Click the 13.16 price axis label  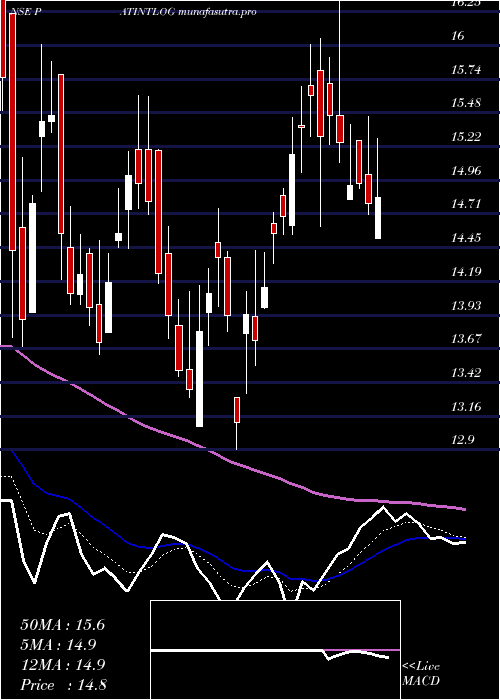pos(467,406)
